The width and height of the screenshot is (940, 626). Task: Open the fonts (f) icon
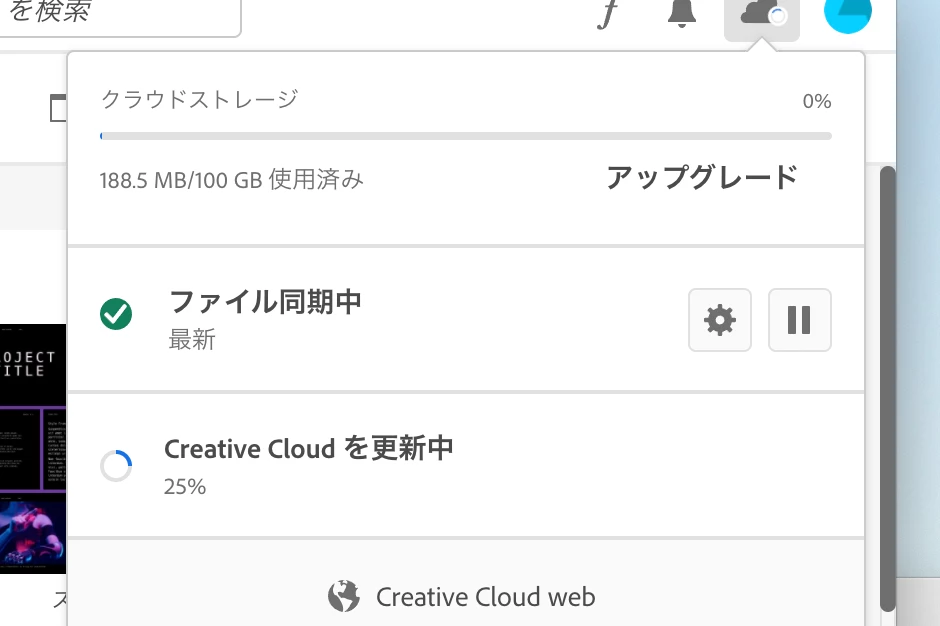(607, 14)
